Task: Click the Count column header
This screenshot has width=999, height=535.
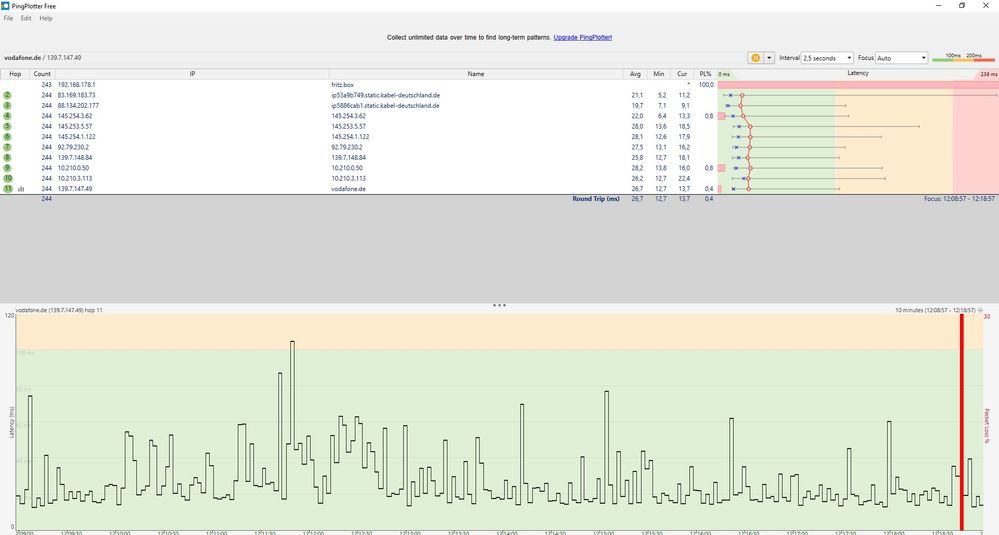Action: (x=42, y=74)
